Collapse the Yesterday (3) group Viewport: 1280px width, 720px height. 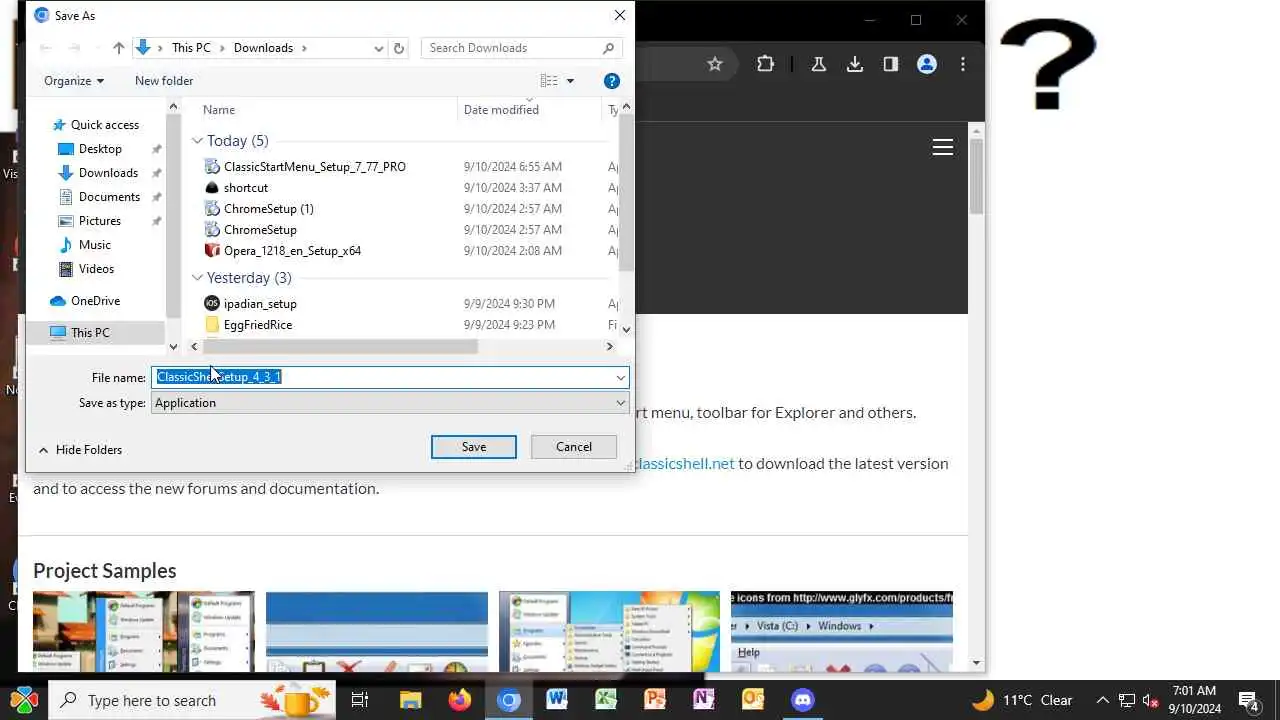coord(197,278)
